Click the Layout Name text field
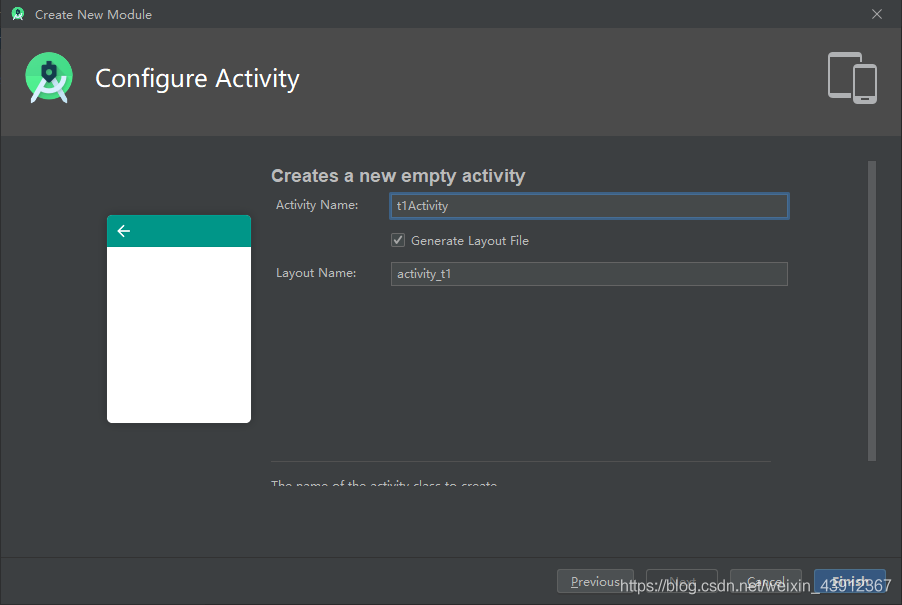Viewport: 902px width, 605px height. click(x=589, y=274)
